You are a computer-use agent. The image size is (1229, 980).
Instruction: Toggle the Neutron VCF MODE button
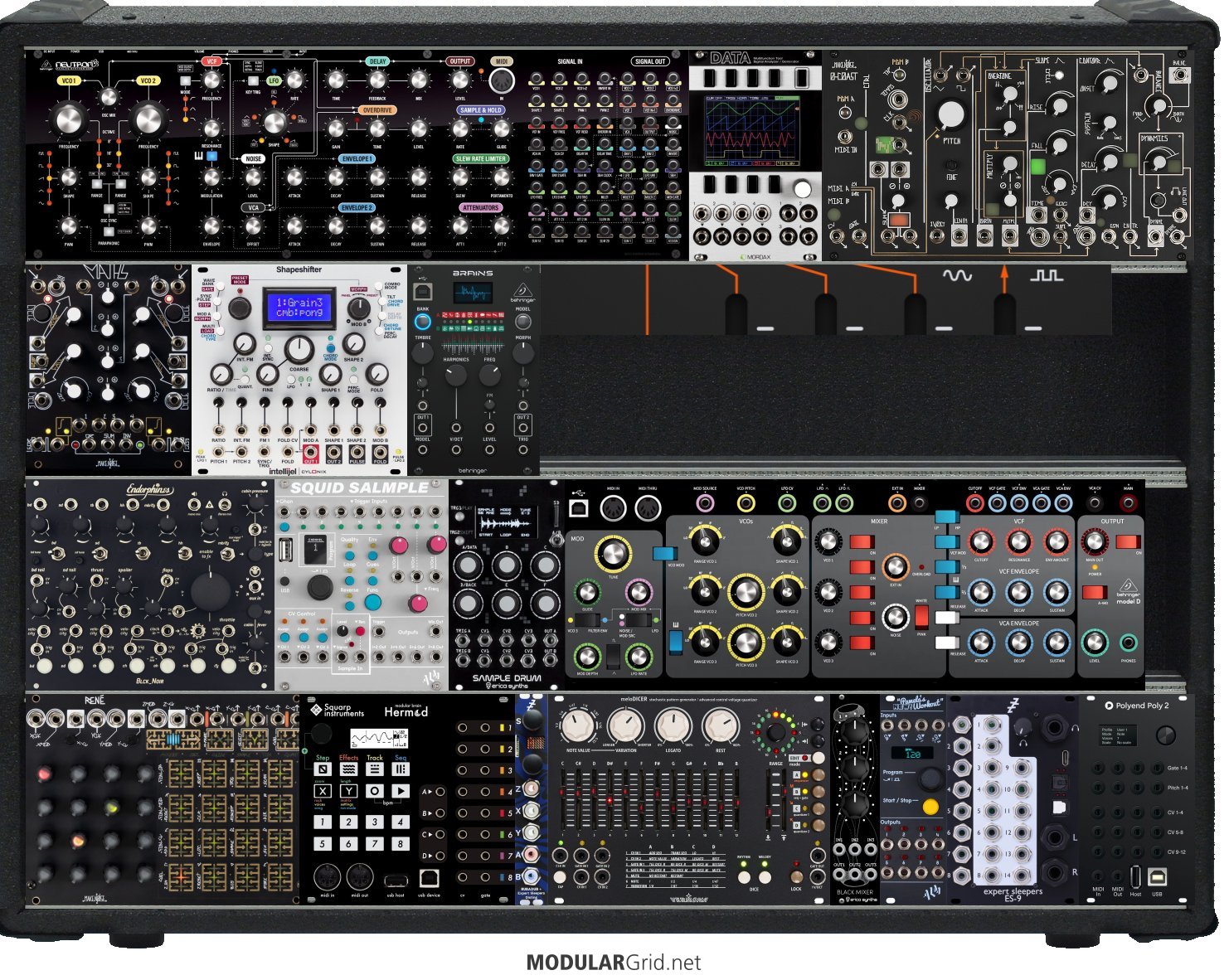coord(186,81)
